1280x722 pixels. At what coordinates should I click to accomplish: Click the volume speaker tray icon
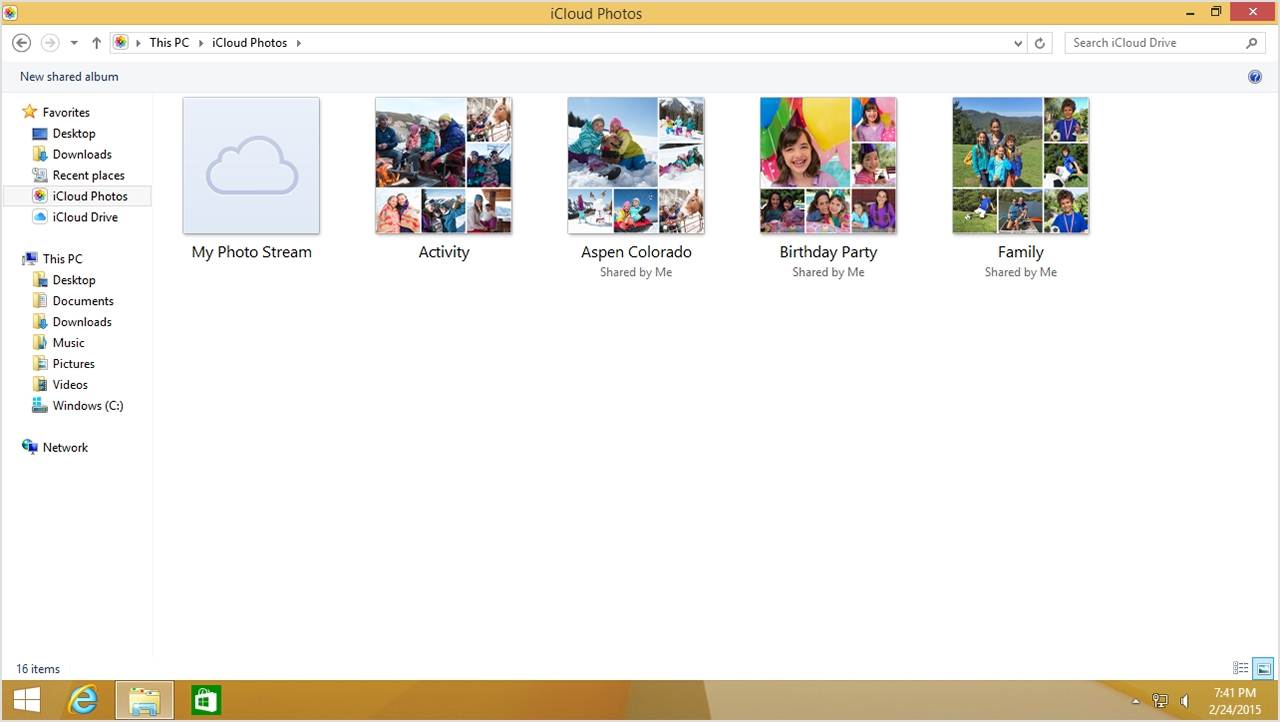coord(1185,701)
